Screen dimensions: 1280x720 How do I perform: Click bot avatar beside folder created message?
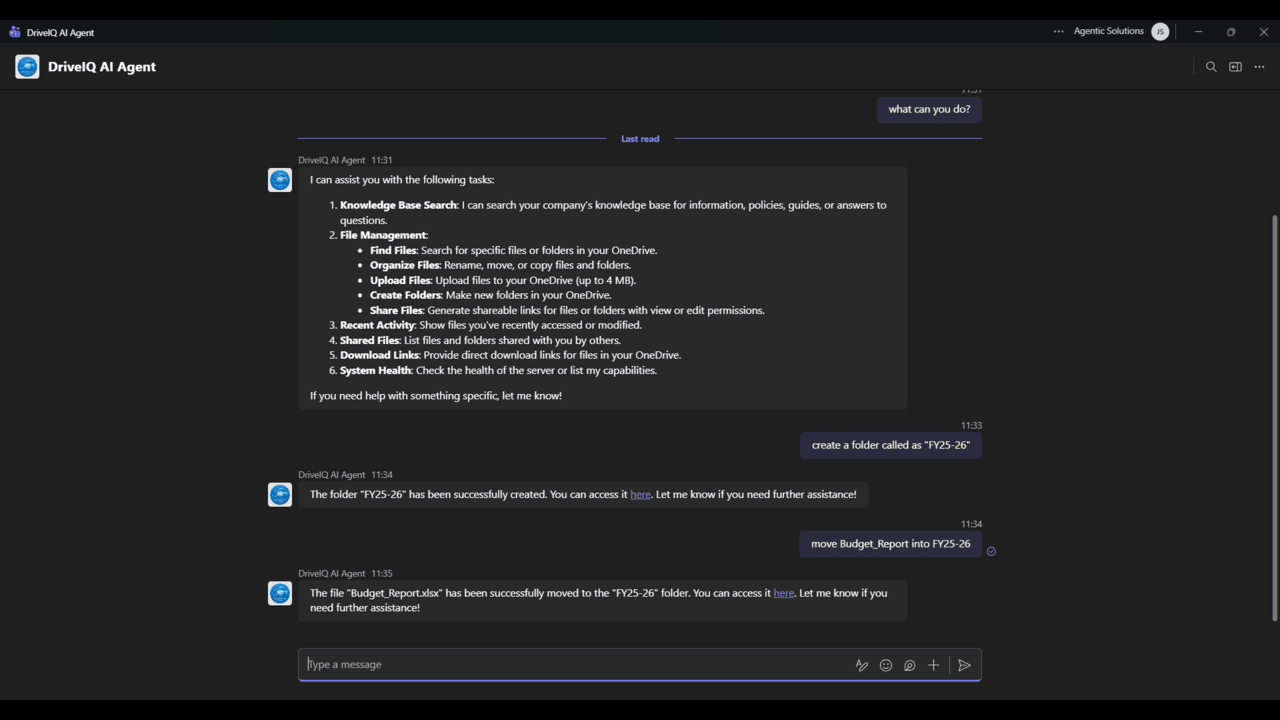(280, 495)
